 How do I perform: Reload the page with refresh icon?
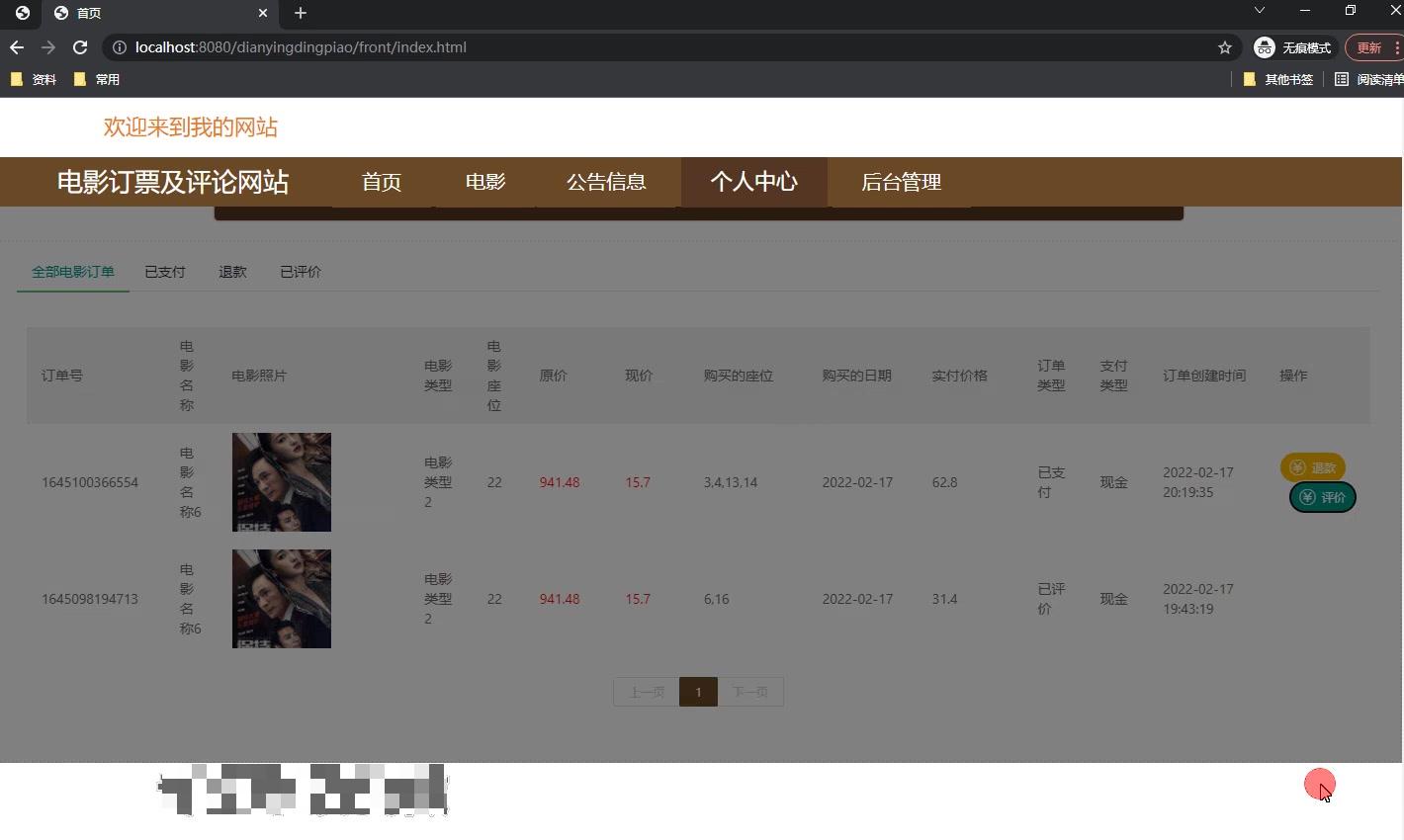click(x=80, y=47)
